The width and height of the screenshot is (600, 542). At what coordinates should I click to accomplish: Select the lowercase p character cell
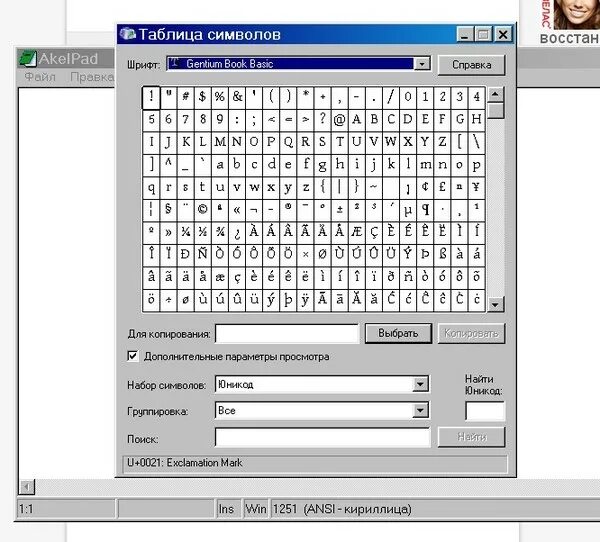(476, 165)
